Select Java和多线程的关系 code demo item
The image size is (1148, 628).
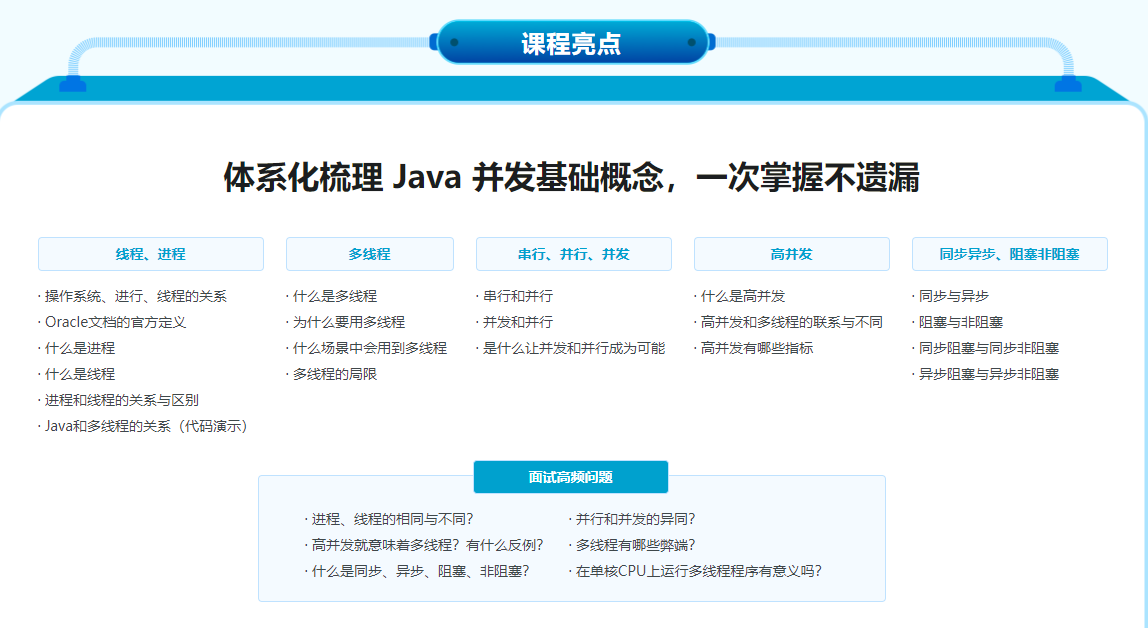tap(145, 426)
